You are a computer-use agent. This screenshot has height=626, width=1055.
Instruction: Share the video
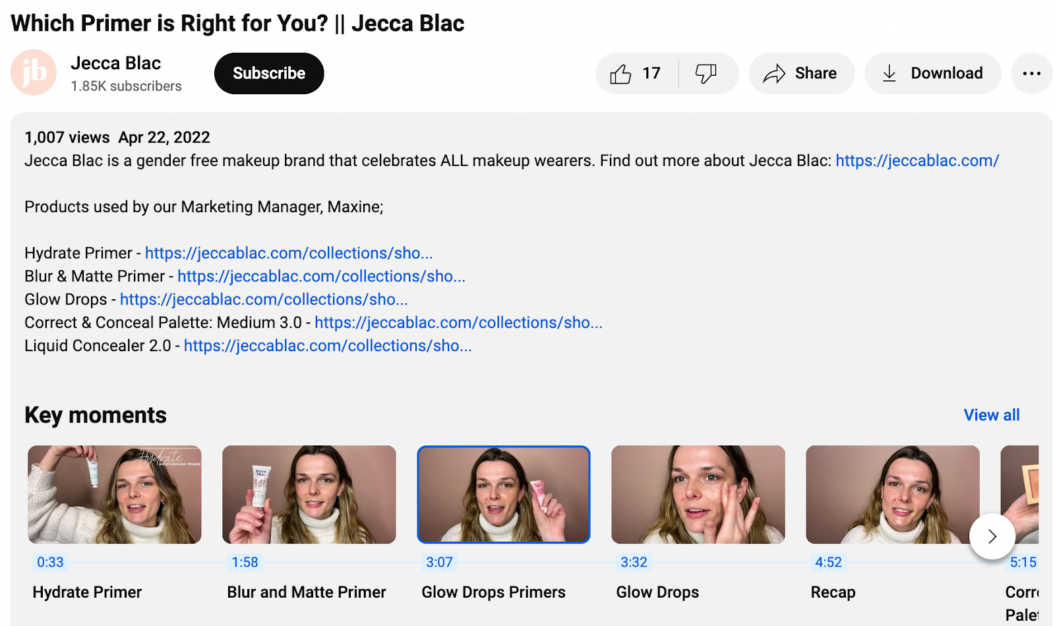point(801,73)
